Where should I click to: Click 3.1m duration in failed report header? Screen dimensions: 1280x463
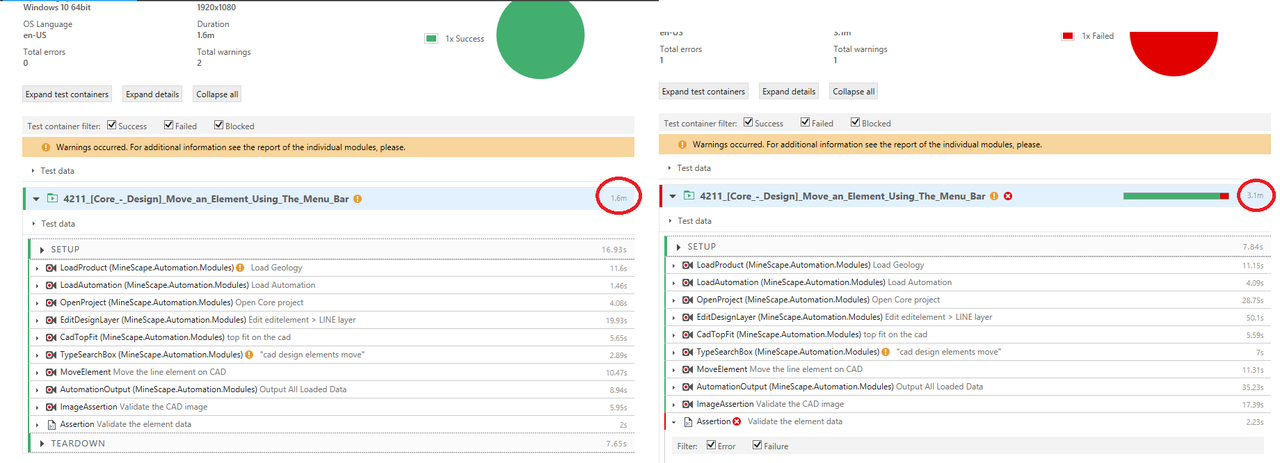click(x=1256, y=196)
